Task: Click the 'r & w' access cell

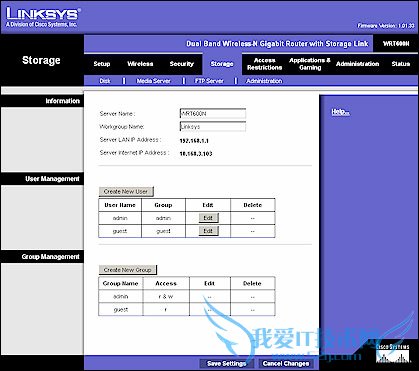Action: click(166, 296)
